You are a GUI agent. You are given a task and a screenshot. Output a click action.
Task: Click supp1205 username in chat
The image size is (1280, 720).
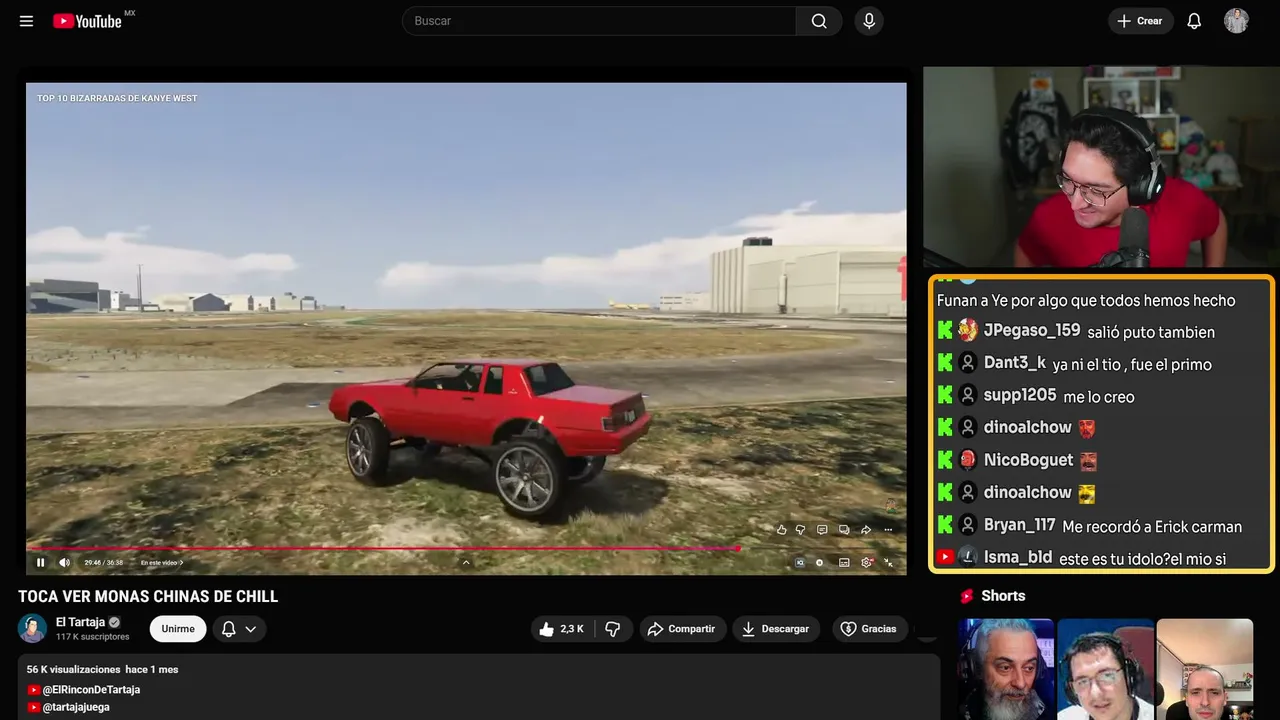[x=1020, y=395]
